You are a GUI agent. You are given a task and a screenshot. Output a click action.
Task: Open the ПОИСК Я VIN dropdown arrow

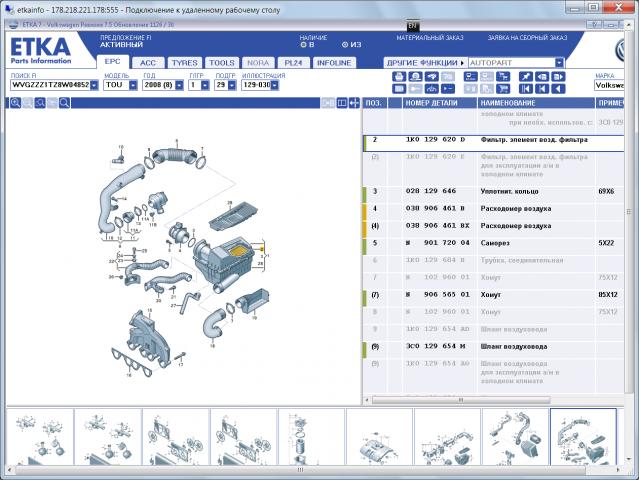(x=94, y=85)
